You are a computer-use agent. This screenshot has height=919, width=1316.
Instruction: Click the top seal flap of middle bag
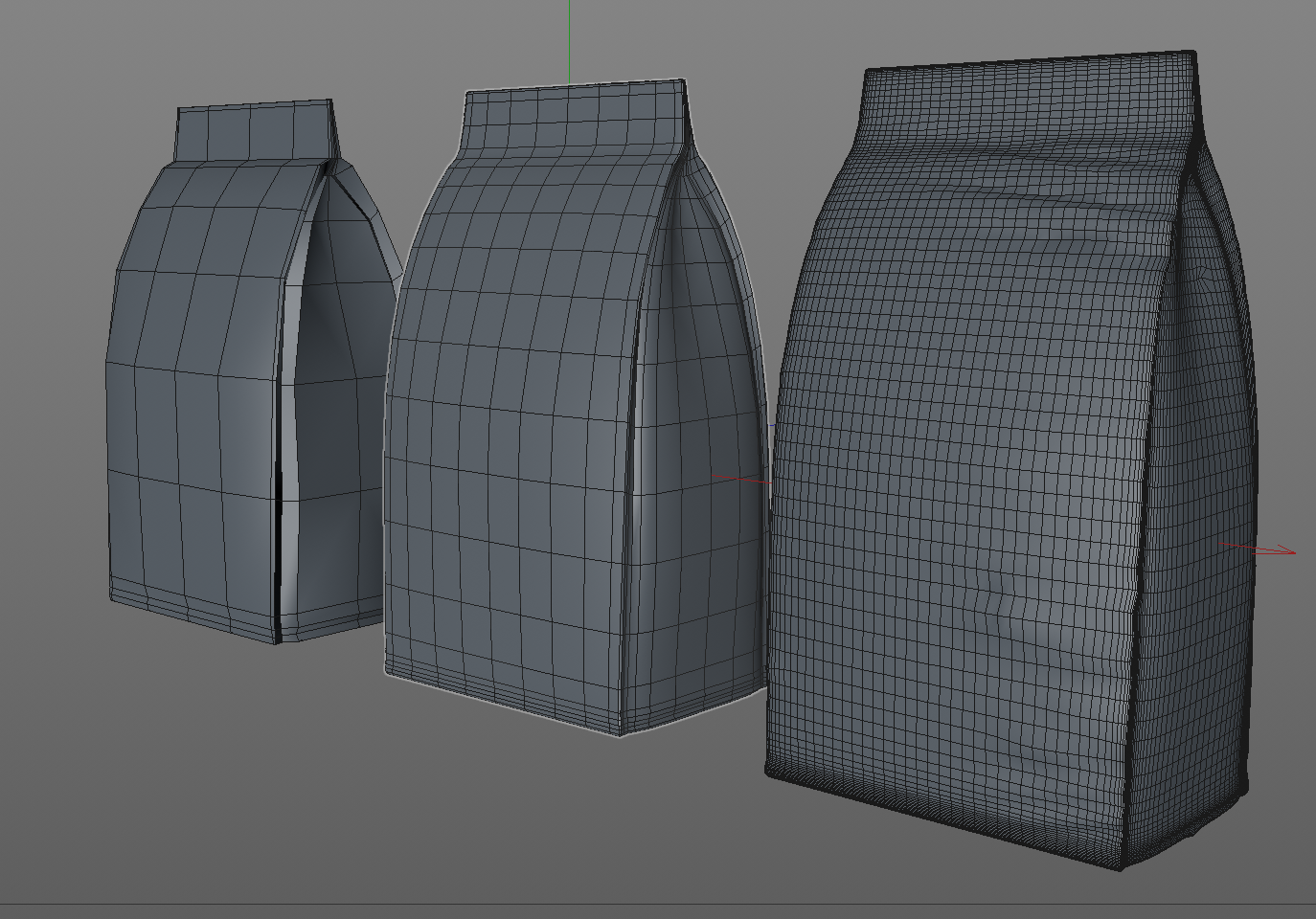tap(577, 115)
